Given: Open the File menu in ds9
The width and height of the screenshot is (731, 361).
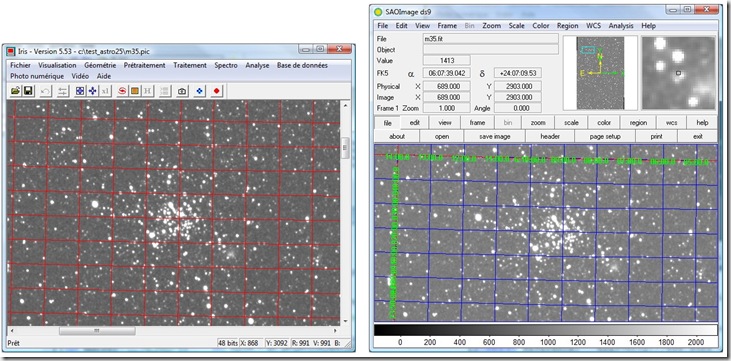Looking at the screenshot, I should click(382, 26).
